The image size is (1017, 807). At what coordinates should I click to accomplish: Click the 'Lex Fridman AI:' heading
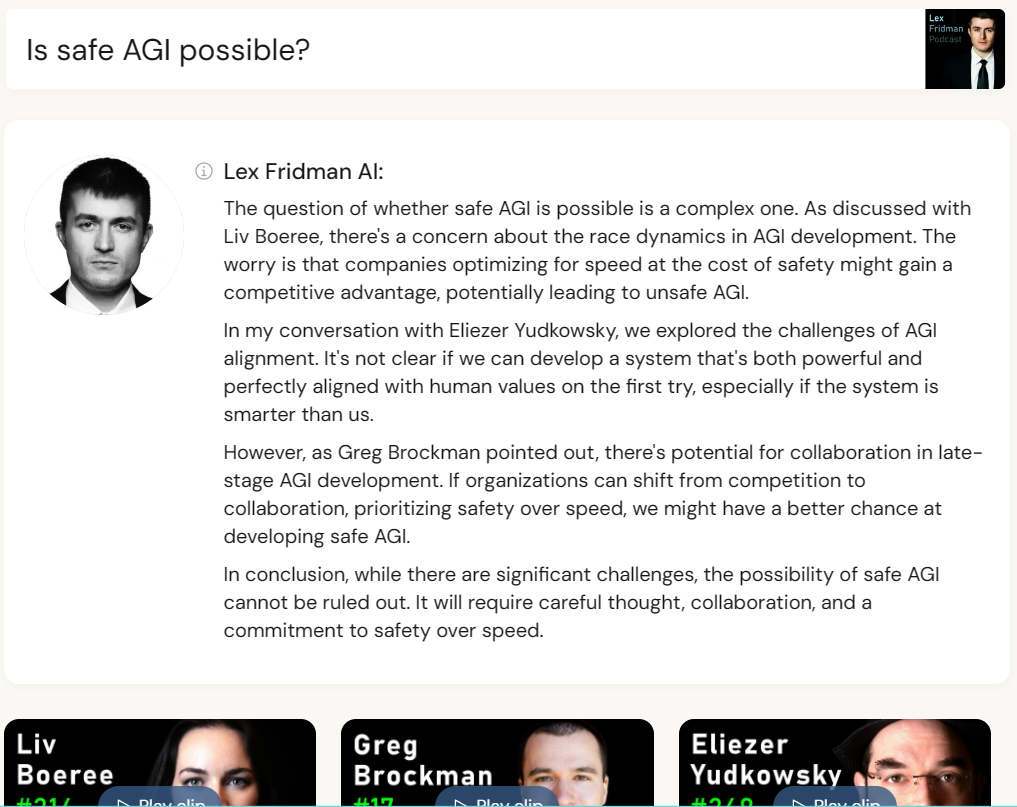coord(304,171)
